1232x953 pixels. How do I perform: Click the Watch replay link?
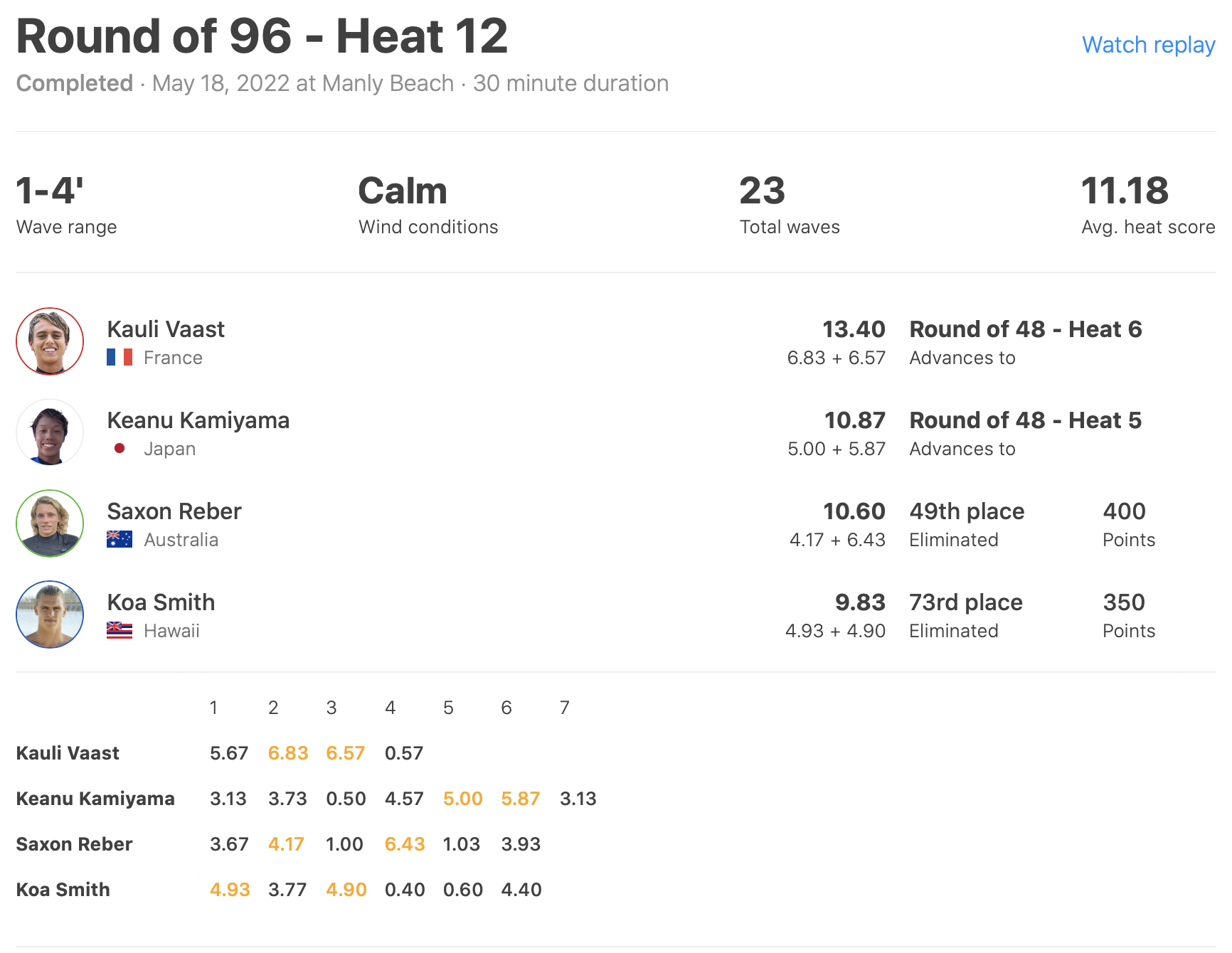click(1148, 45)
